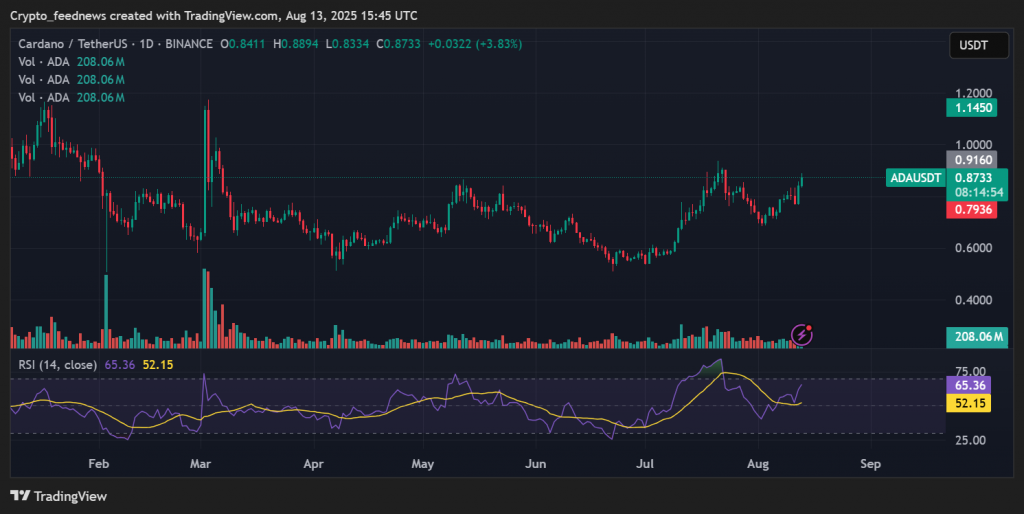
Task: Click the ADAUSDT symbol tag on price axis
Action: pos(914,178)
